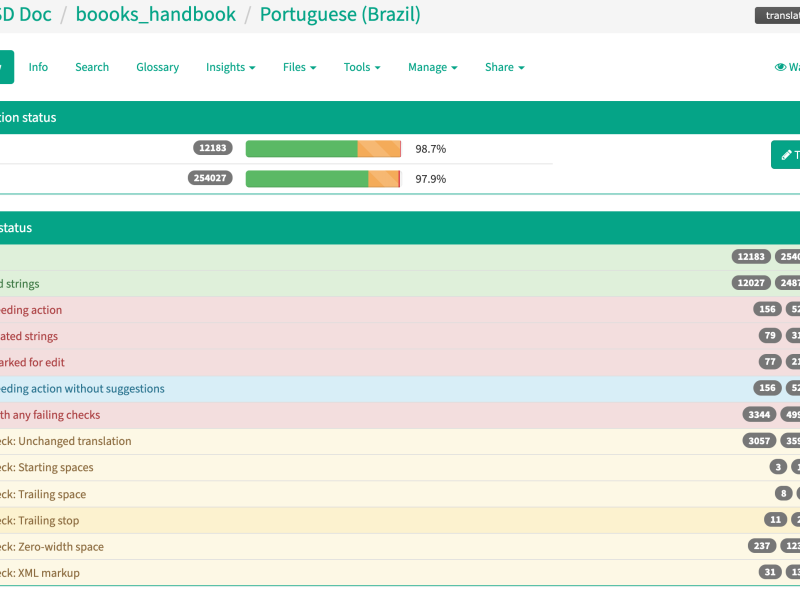Open the boooks_handbook breadcrumb link

pyautogui.click(x=156, y=14)
